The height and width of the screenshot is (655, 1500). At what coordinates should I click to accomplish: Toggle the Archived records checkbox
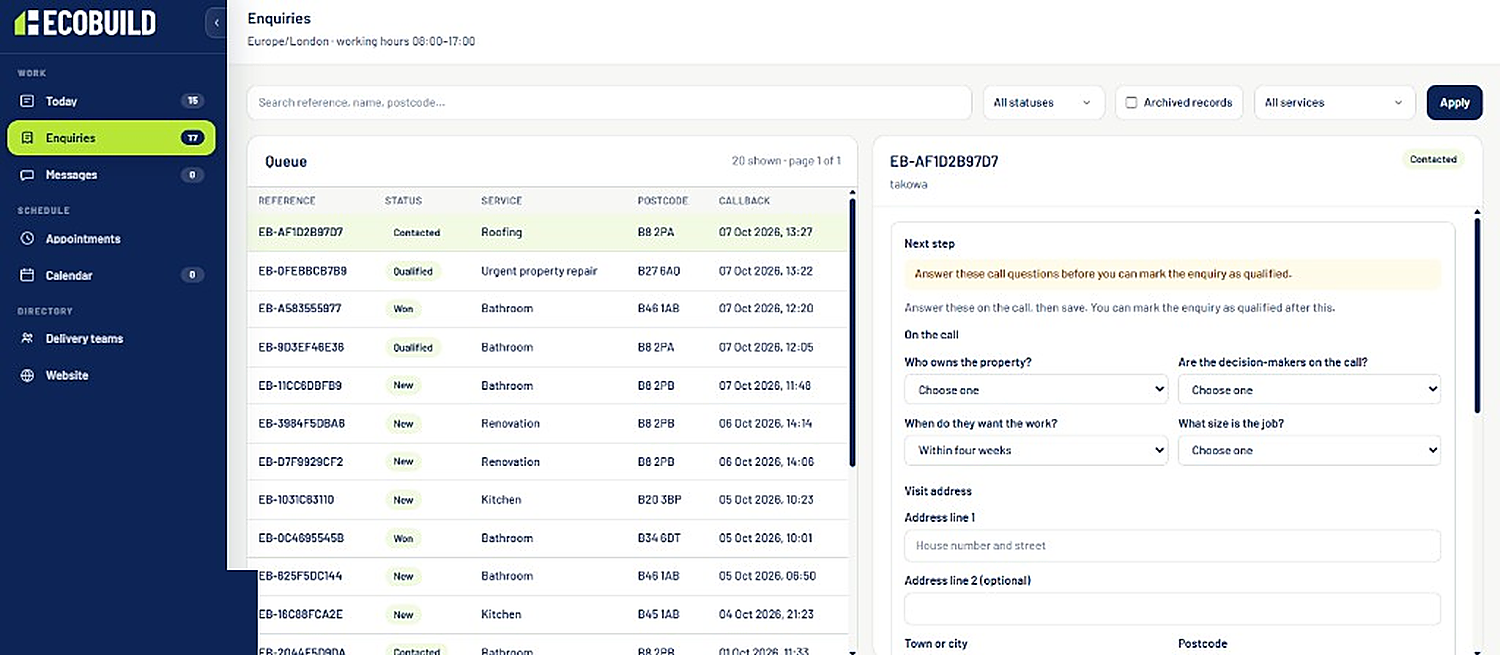[x=1131, y=102]
